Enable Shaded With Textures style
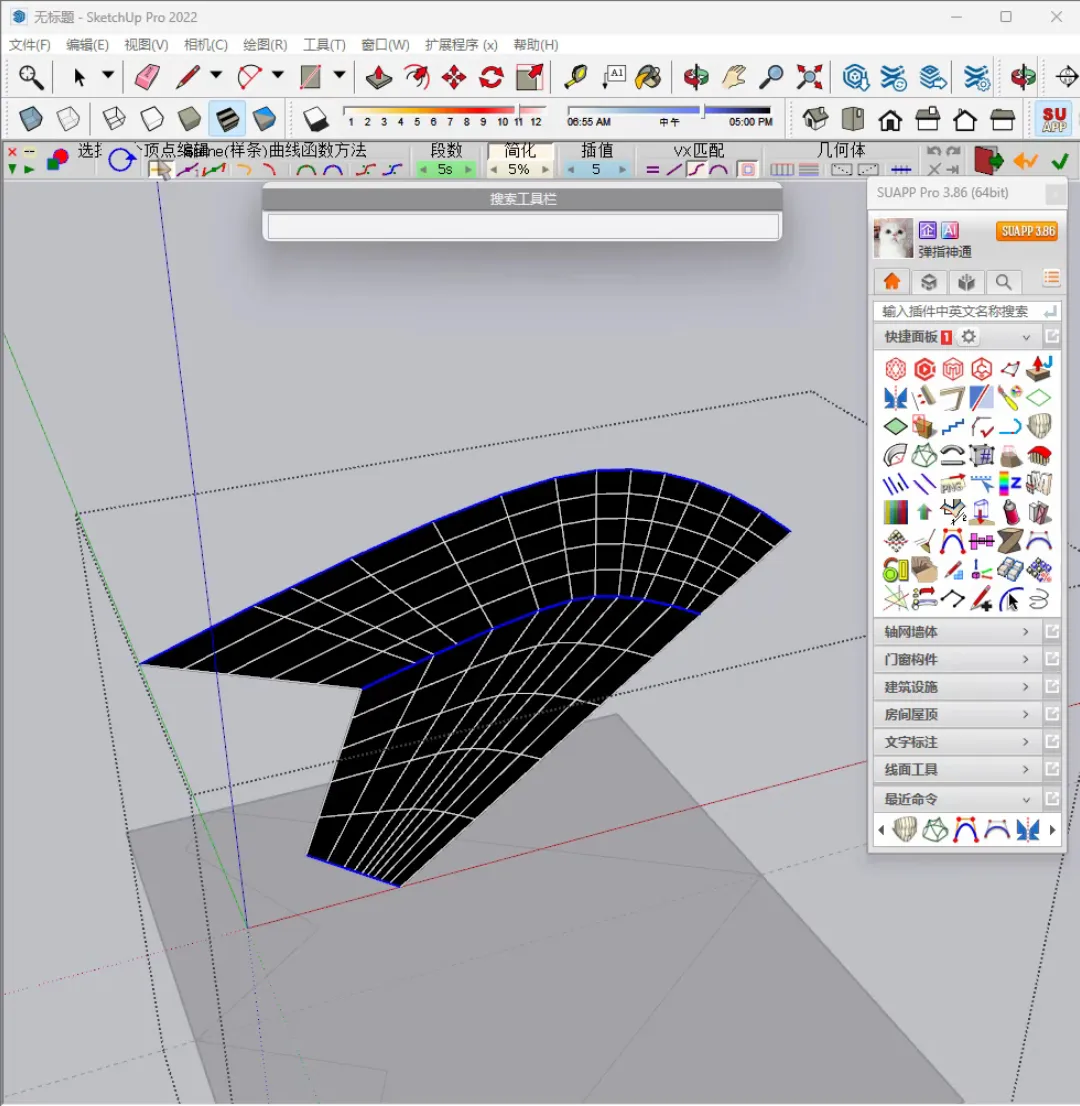The image size is (1080, 1106). pyautogui.click(x=227, y=118)
